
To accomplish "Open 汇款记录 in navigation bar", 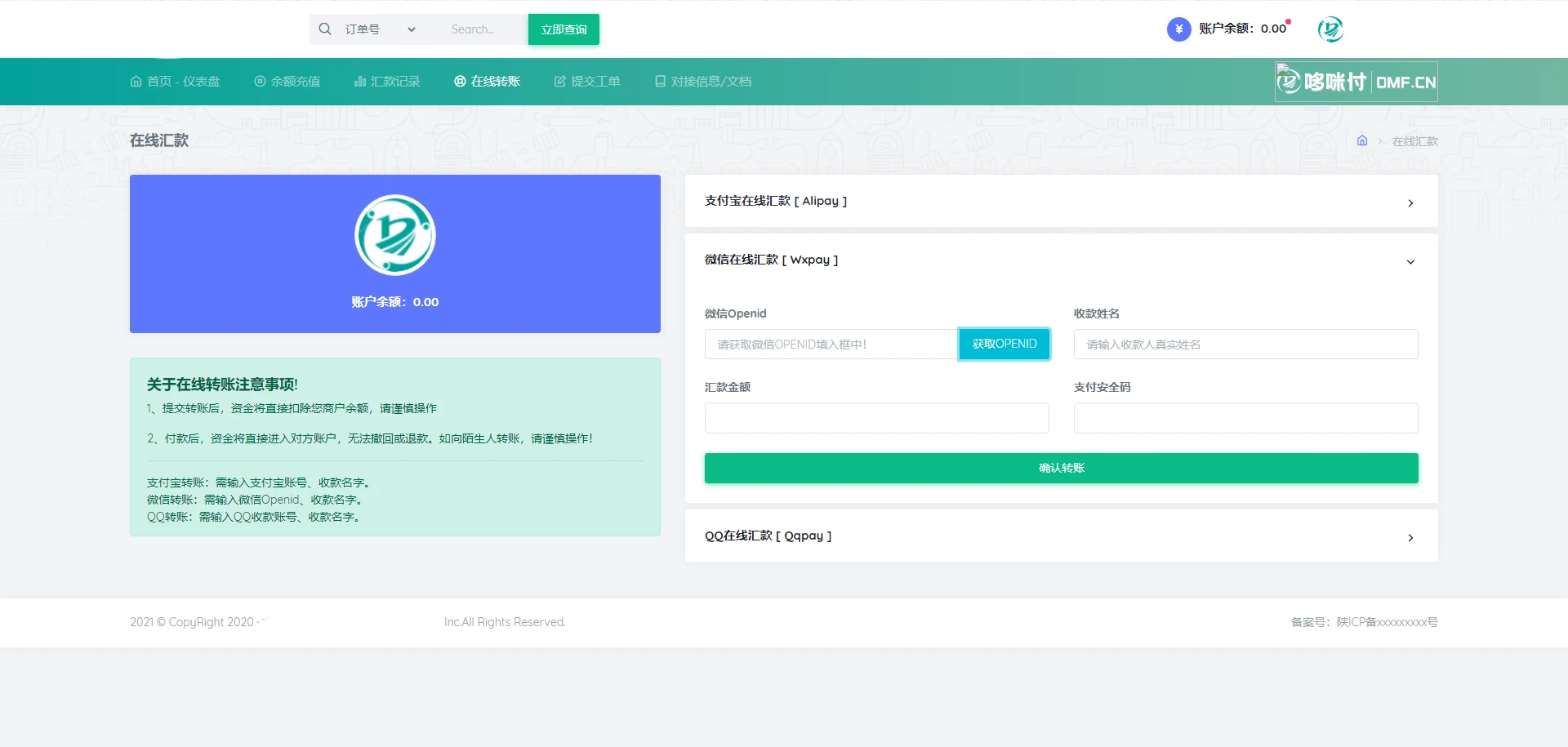I will tap(387, 82).
